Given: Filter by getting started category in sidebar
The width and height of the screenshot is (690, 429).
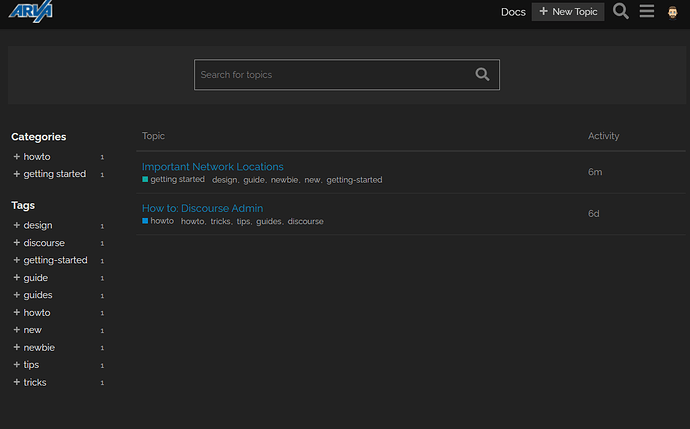Looking at the screenshot, I should tap(55, 174).
